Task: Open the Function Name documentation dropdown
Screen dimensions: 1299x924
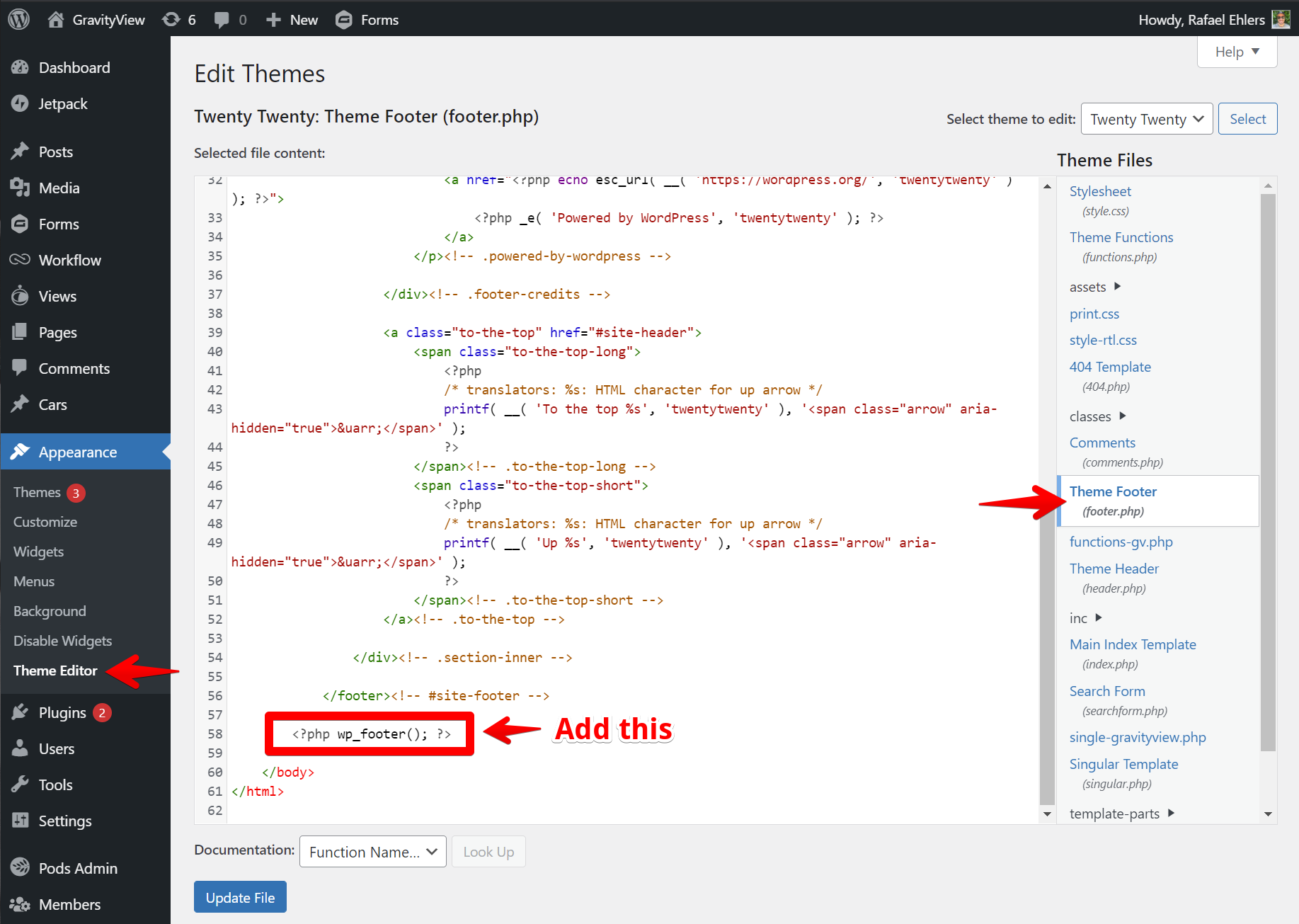Action: pyautogui.click(x=372, y=852)
